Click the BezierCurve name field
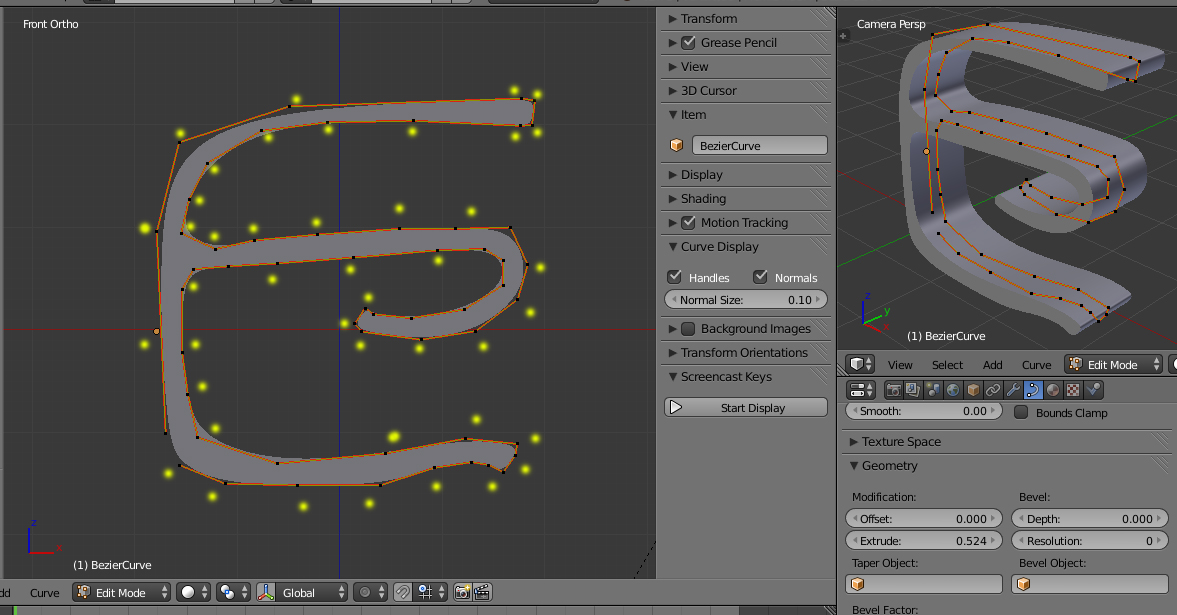This screenshot has width=1177, height=615. coord(759,146)
